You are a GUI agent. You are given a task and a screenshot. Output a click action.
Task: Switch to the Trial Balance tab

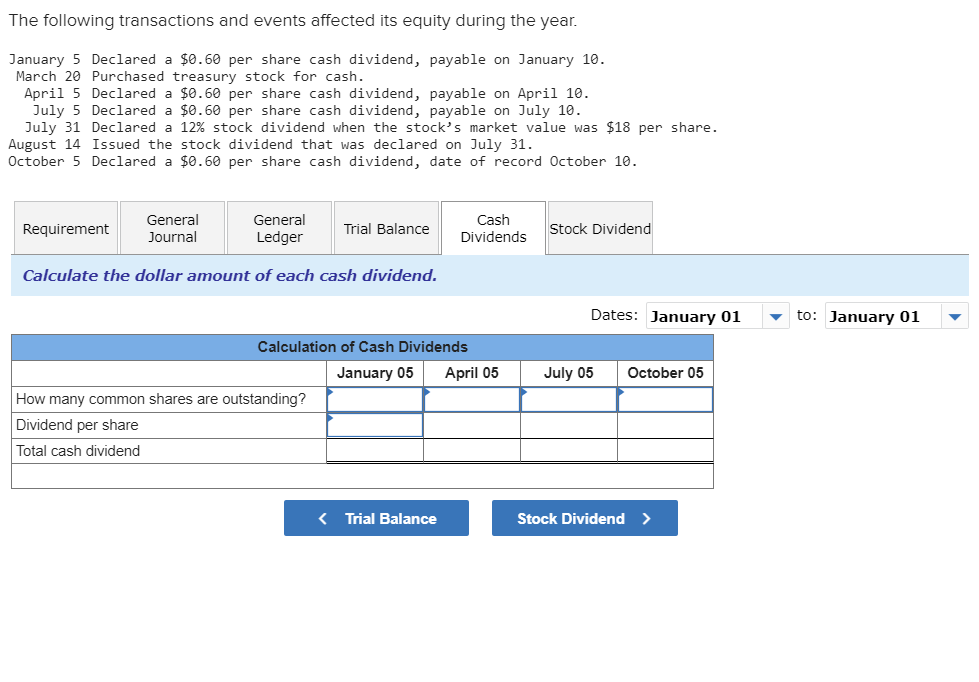[386, 228]
